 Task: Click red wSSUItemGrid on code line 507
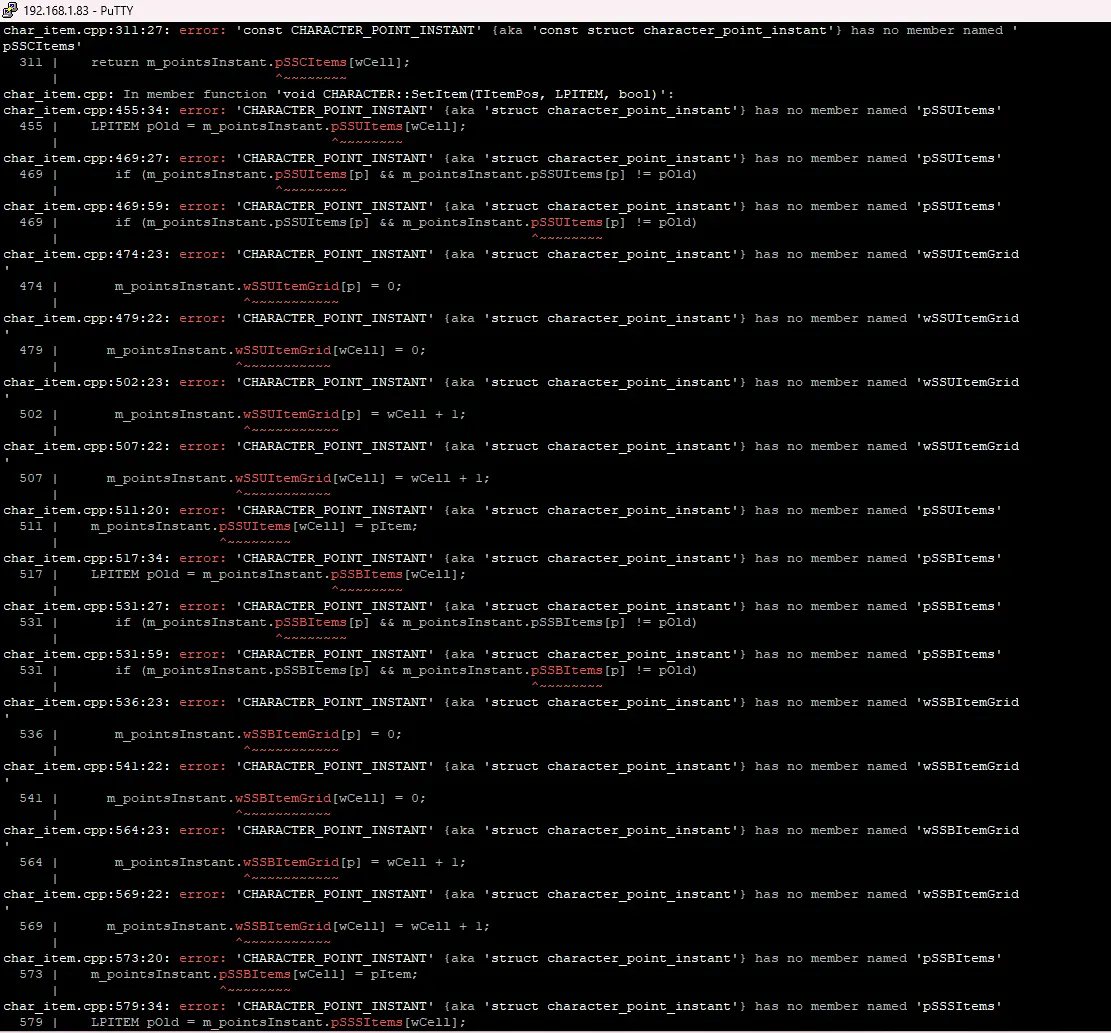(282, 478)
